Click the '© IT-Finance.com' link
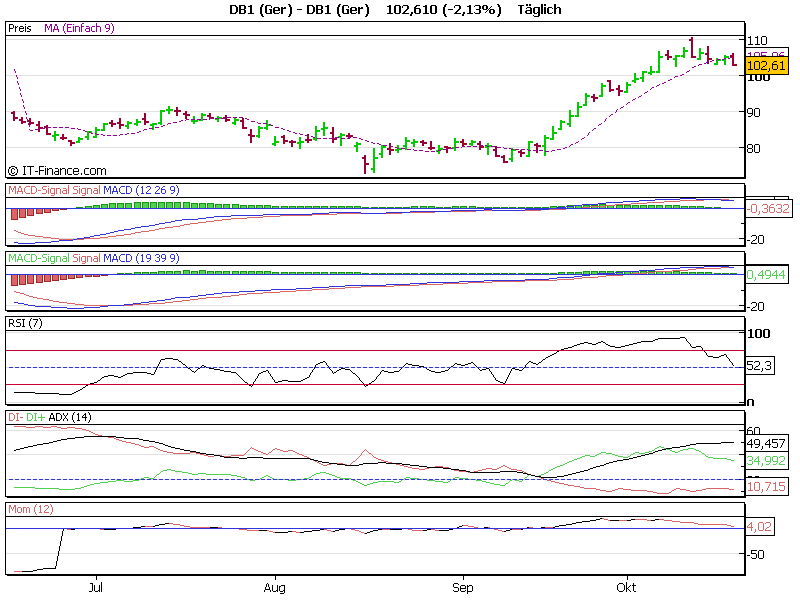Screen dimensions: 800x600 tap(57, 170)
